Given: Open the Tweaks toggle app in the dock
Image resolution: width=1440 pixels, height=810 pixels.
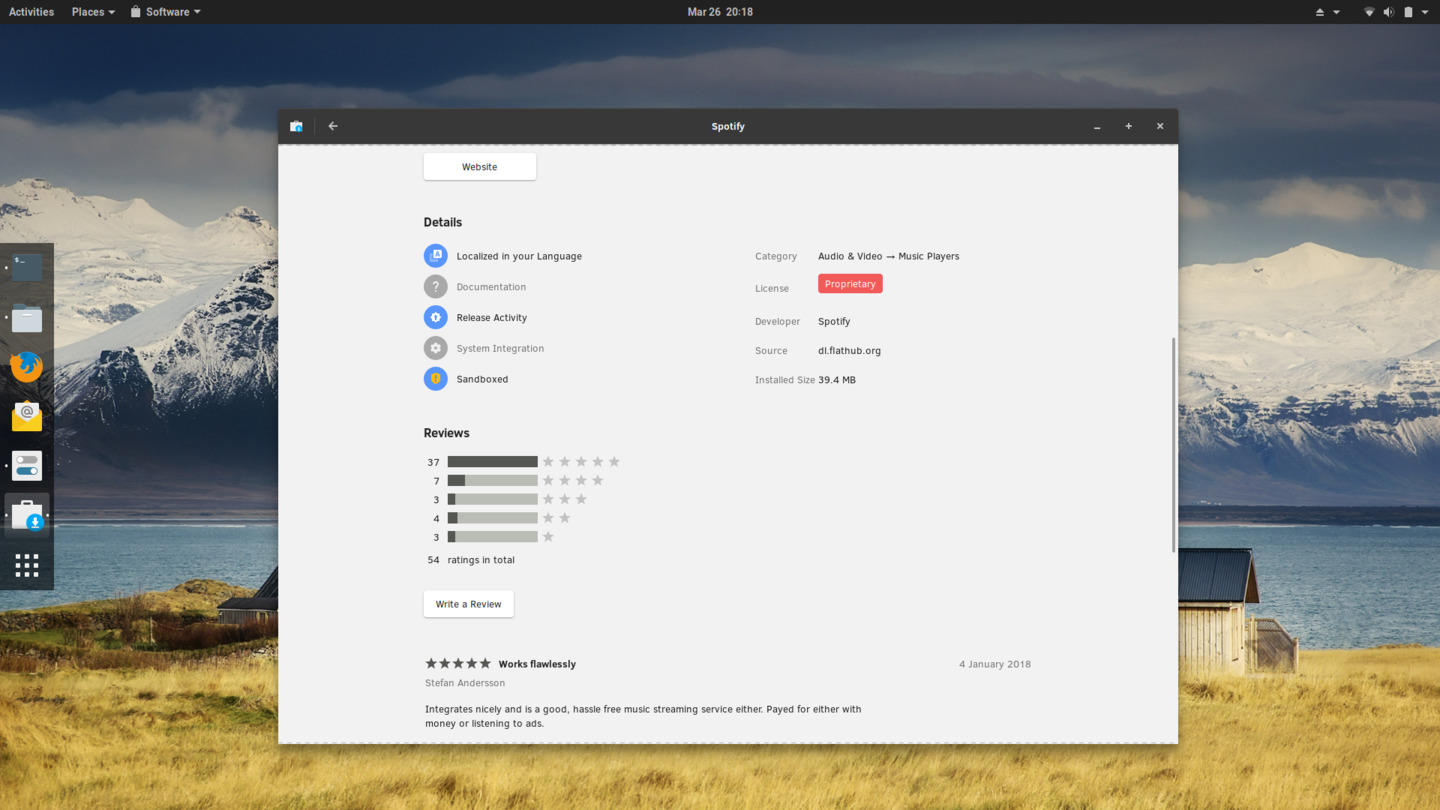Looking at the screenshot, I should (x=27, y=466).
